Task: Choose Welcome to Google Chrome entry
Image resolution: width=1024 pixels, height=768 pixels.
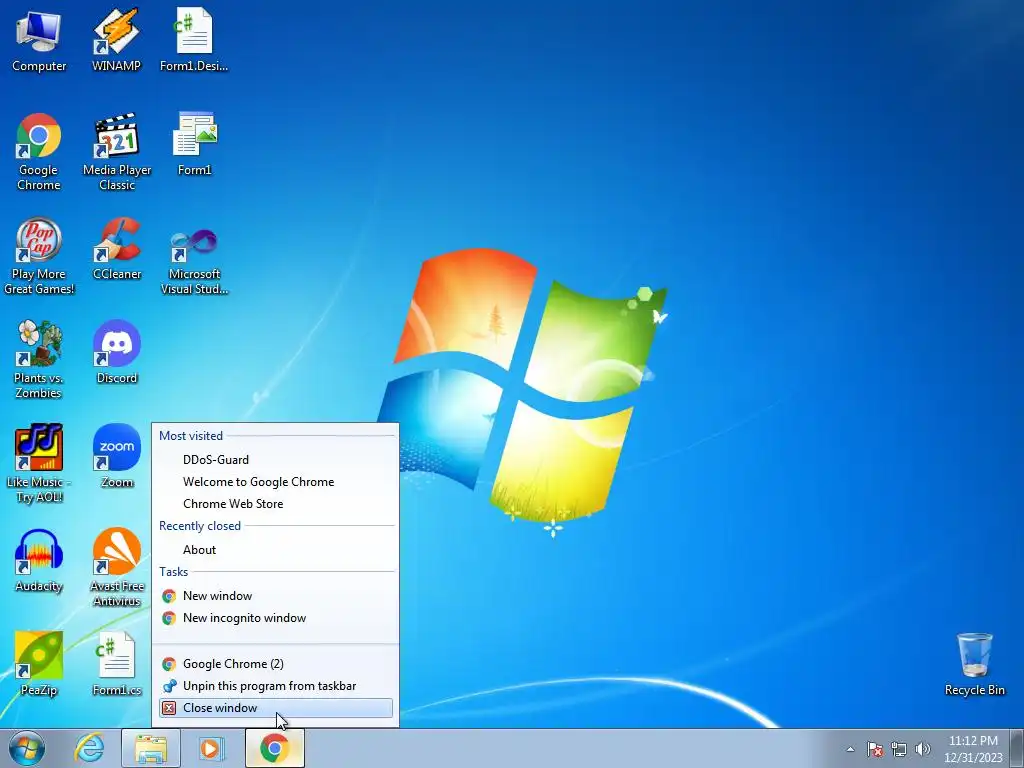Action: pyautogui.click(x=276, y=482)
